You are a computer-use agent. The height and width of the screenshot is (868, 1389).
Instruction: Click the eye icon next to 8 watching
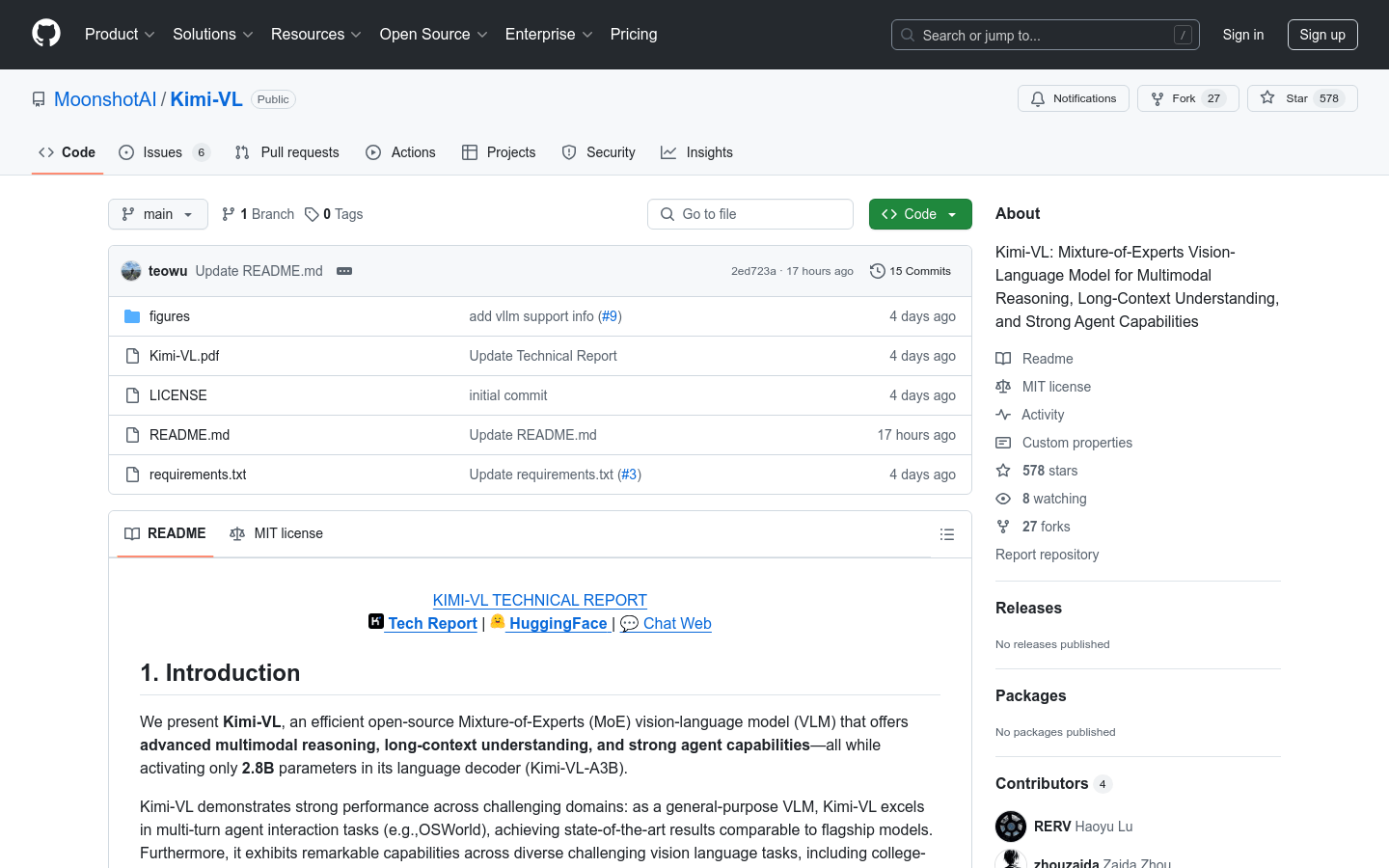coord(1003,499)
